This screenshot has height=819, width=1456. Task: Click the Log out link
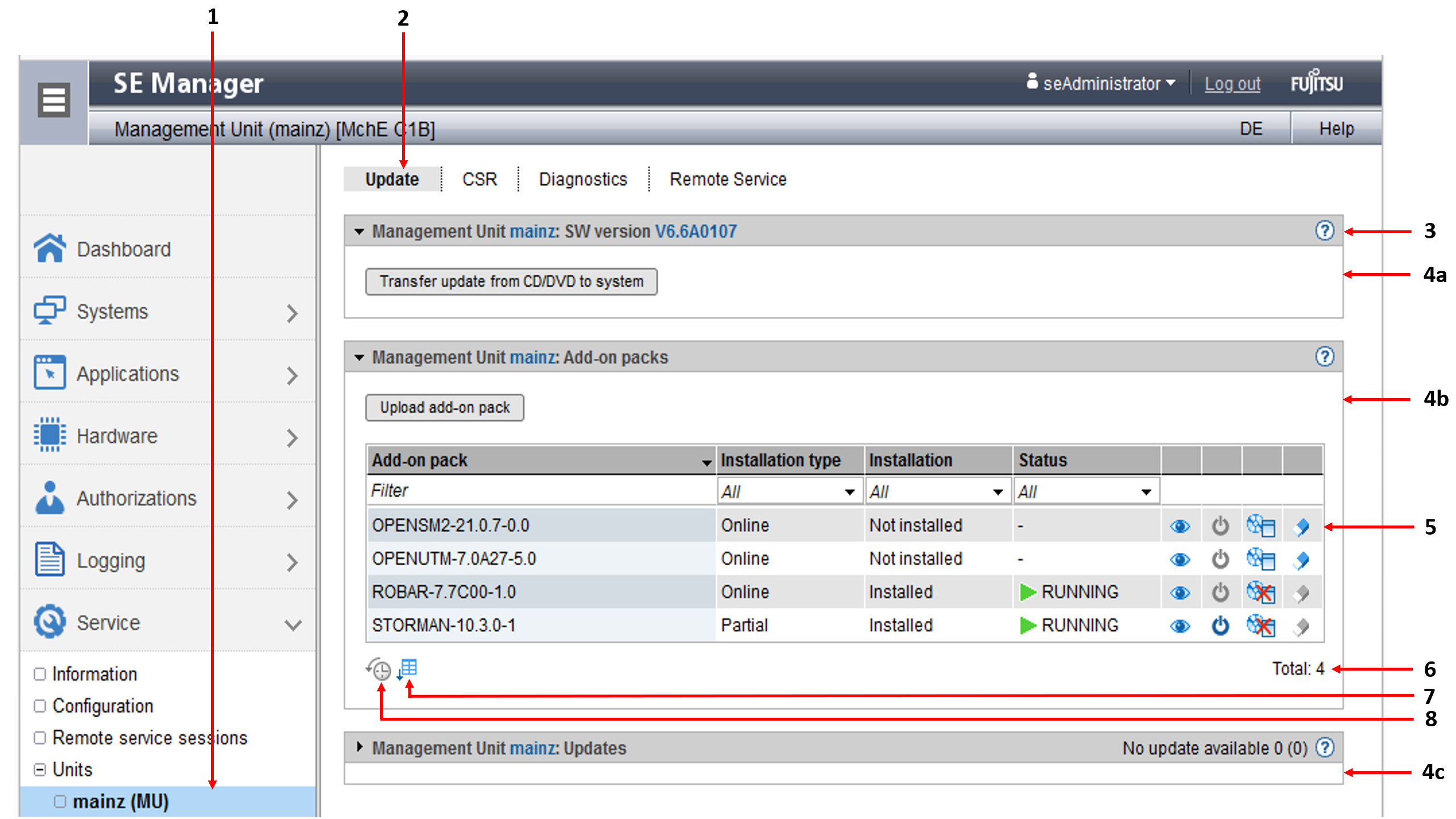click(1232, 84)
